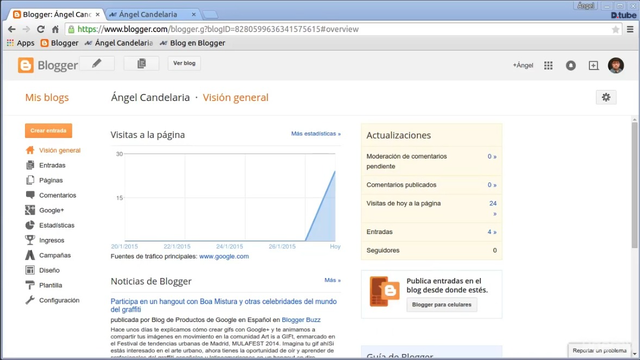Open the www.google.com traffic source link
Screen dimensions: 640x360
click(224, 256)
